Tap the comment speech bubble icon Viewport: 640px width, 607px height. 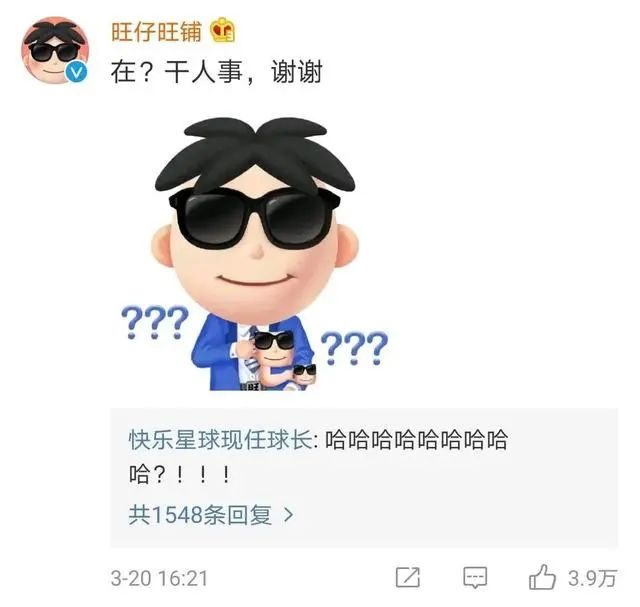(475, 578)
